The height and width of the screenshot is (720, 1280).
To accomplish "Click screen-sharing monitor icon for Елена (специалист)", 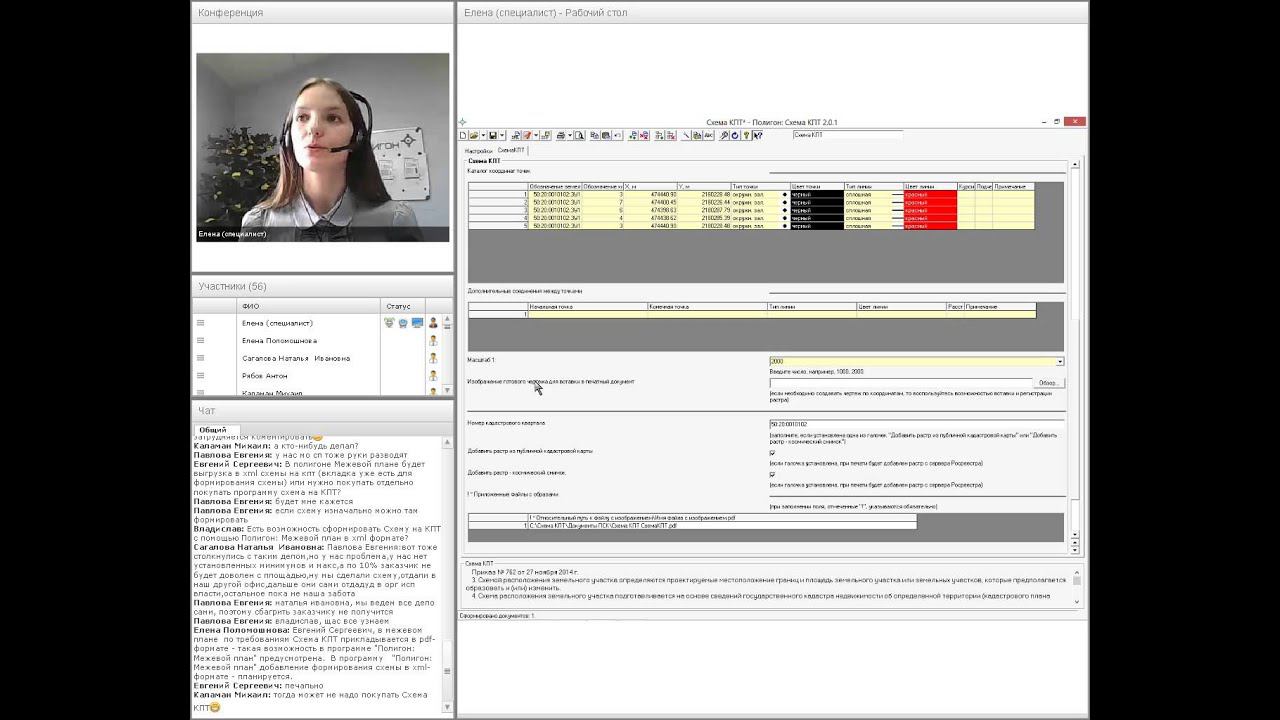I will click(417, 323).
